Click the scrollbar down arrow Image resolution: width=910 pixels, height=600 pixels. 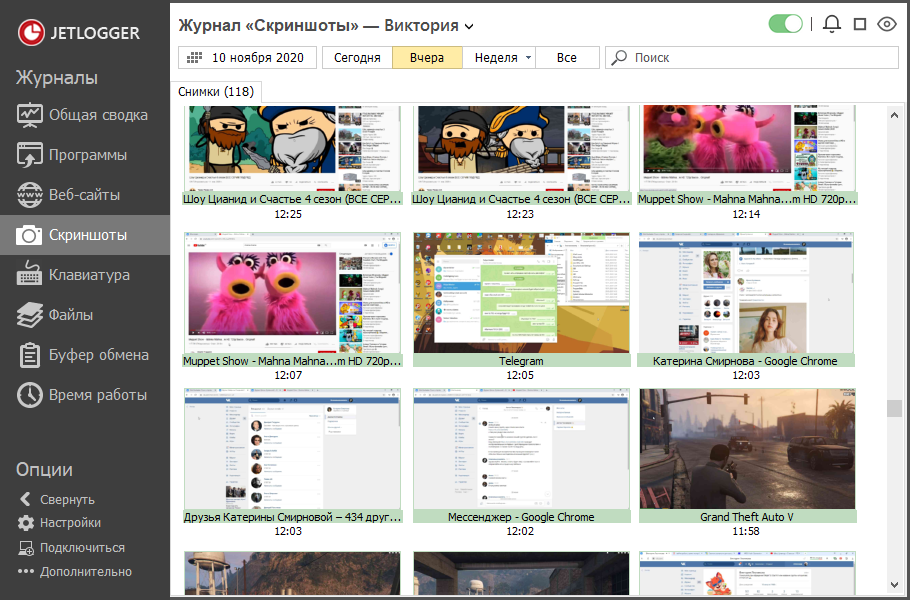pyautogui.click(x=894, y=584)
